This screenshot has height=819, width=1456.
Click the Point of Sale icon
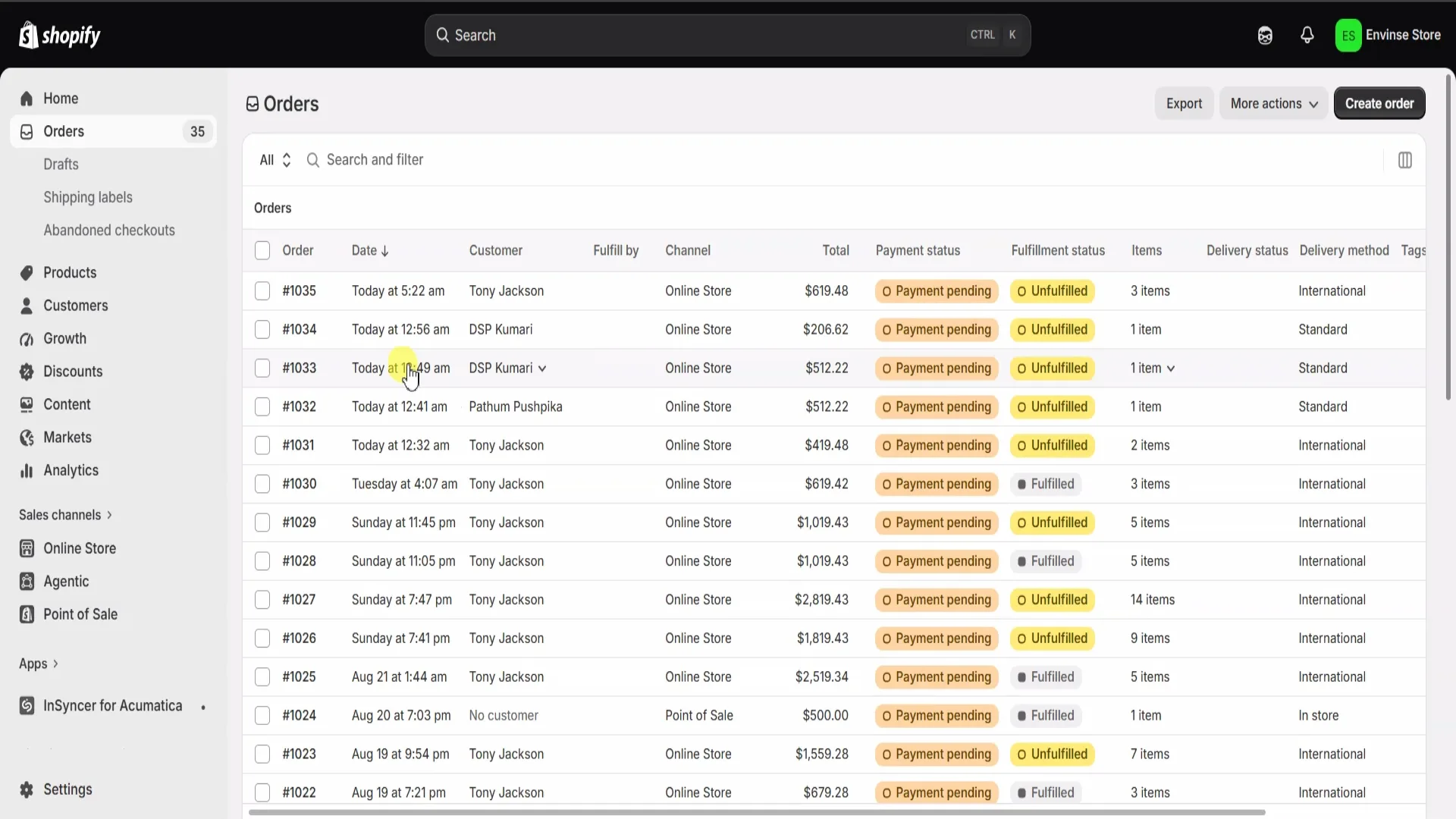point(27,614)
